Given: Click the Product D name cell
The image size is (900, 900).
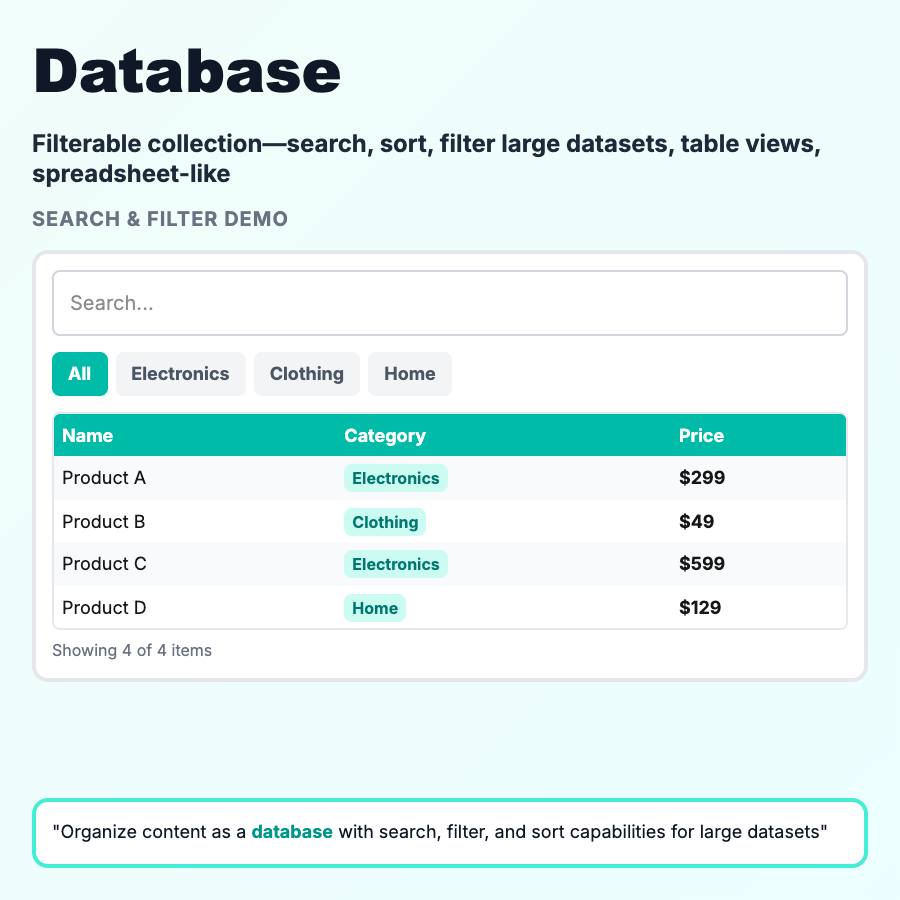Looking at the screenshot, I should point(104,608).
